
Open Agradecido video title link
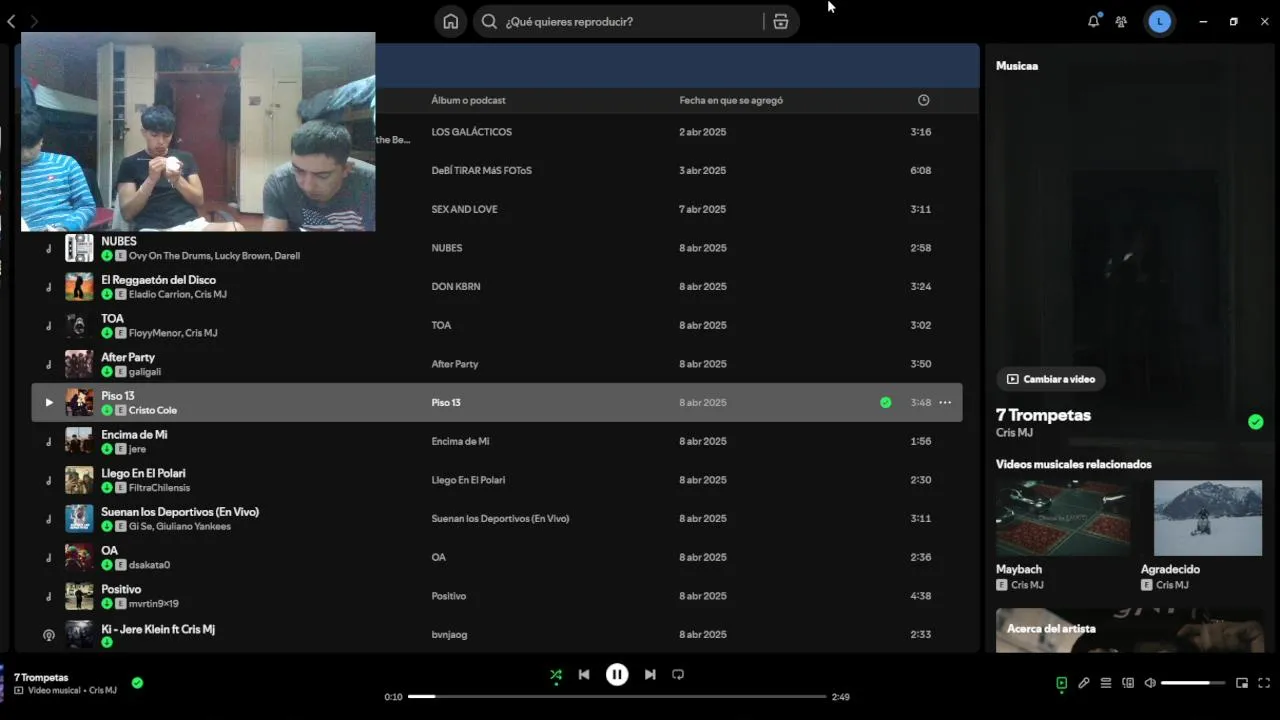(x=1170, y=569)
